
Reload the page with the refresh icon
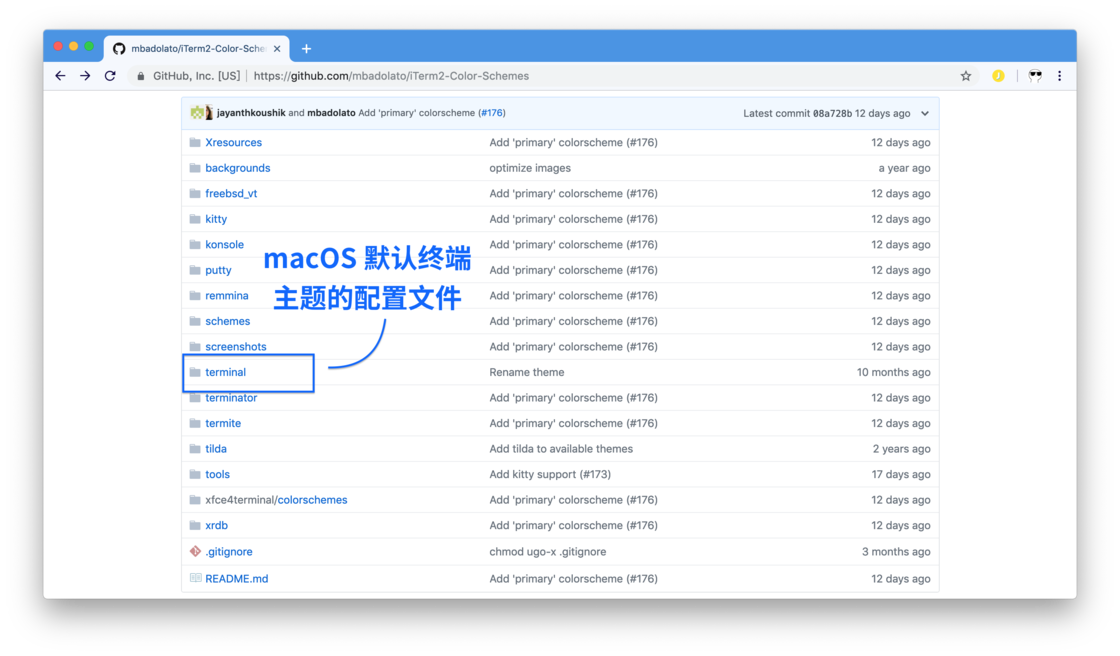point(110,75)
